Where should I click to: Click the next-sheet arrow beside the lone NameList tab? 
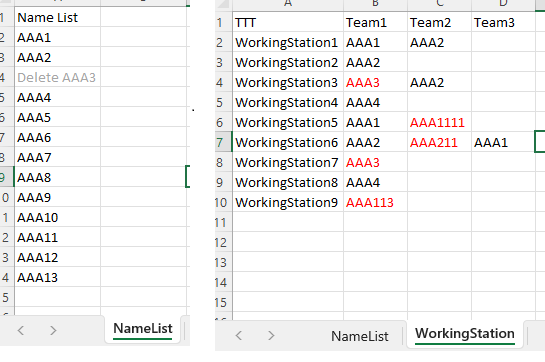click(x=53, y=330)
